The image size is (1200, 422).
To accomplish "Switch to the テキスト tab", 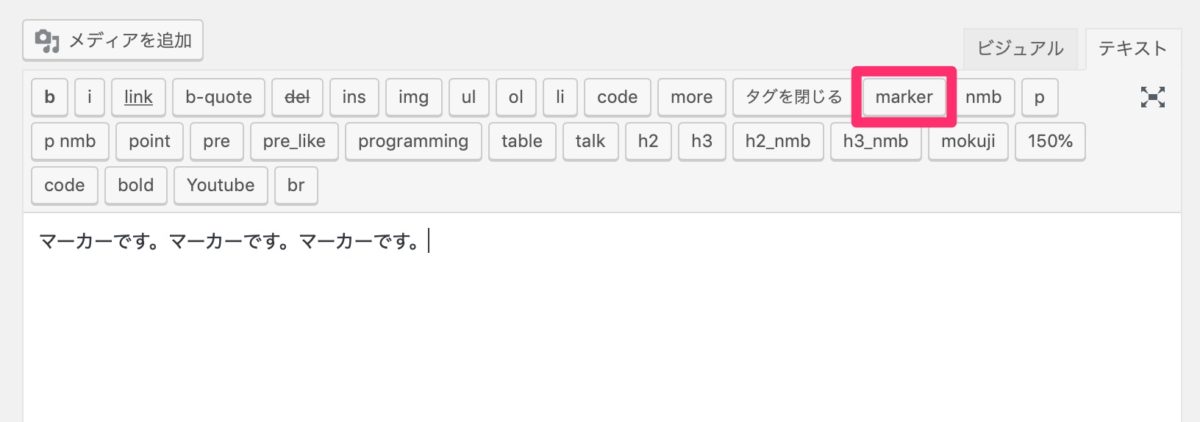I will [1132, 48].
